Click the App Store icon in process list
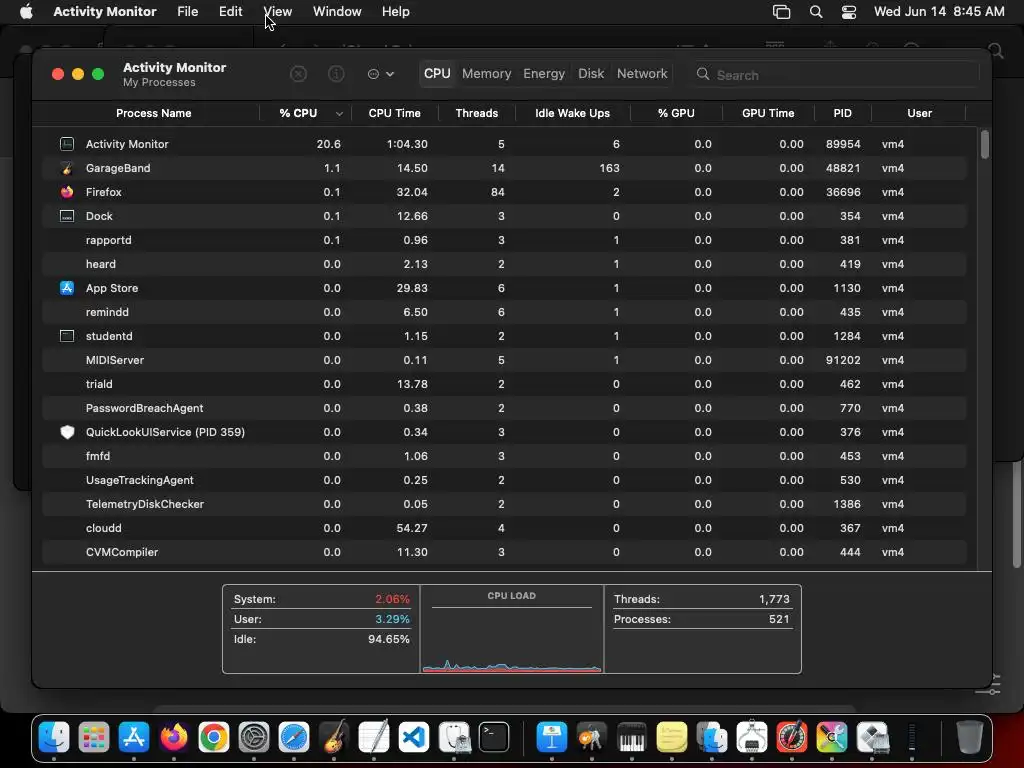 point(67,288)
